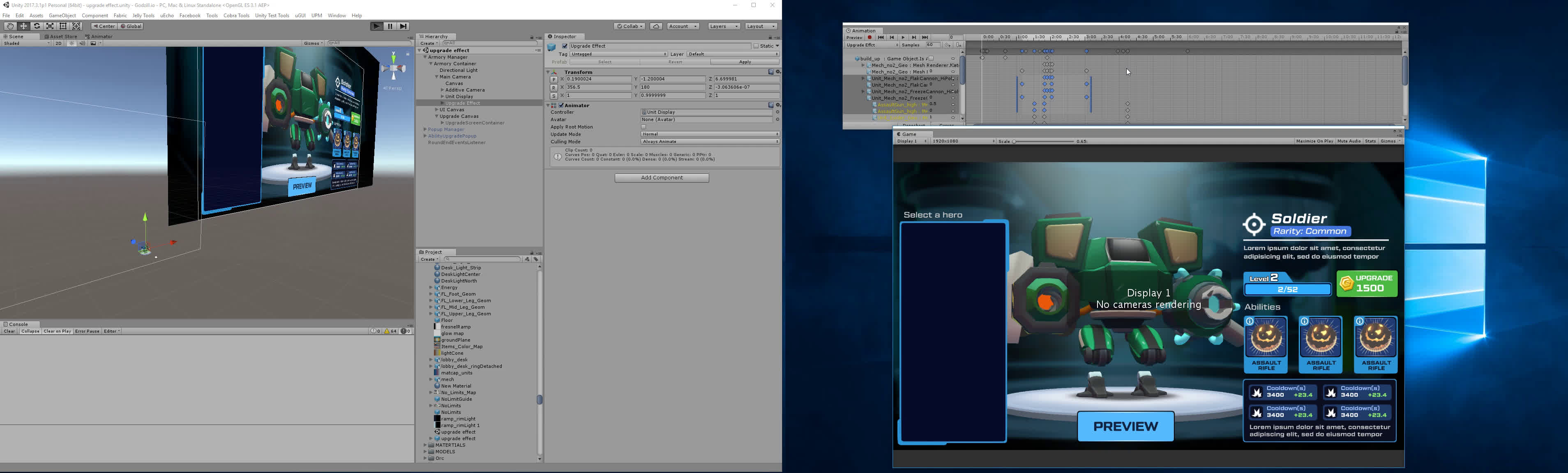Click the Add Keyframe icon in Animation

click(948, 45)
